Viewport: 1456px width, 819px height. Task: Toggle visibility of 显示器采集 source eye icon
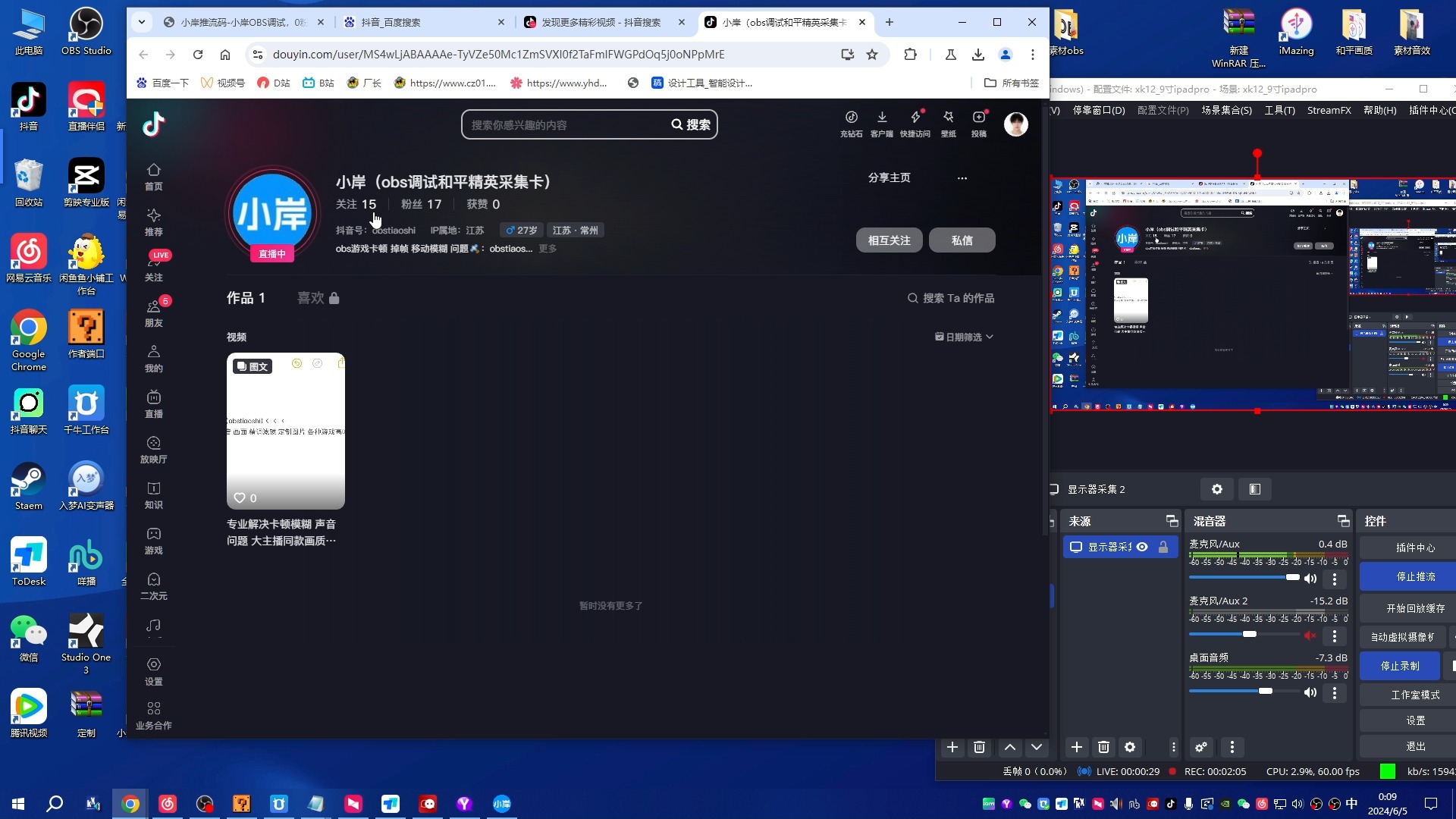tap(1143, 546)
